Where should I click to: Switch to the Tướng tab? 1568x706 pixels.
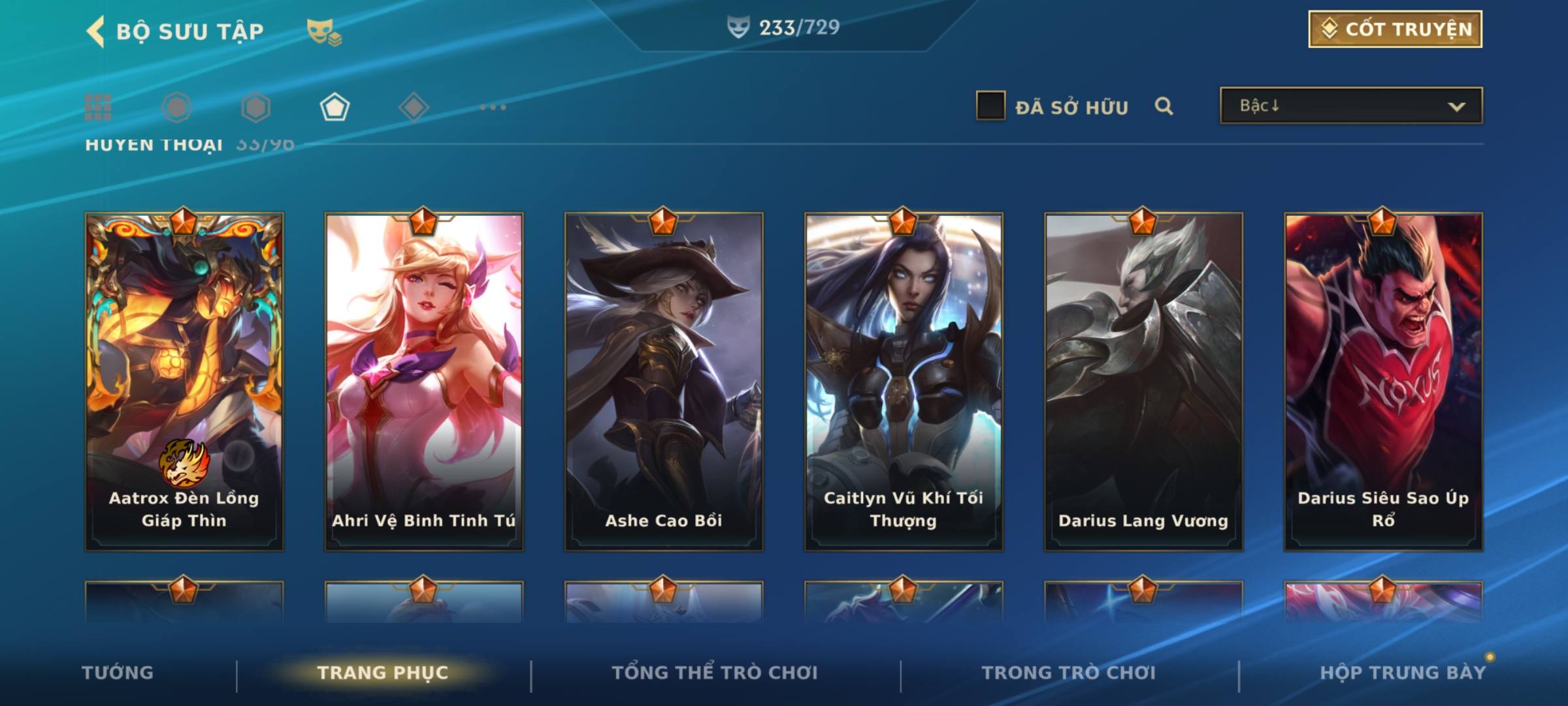tap(118, 673)
